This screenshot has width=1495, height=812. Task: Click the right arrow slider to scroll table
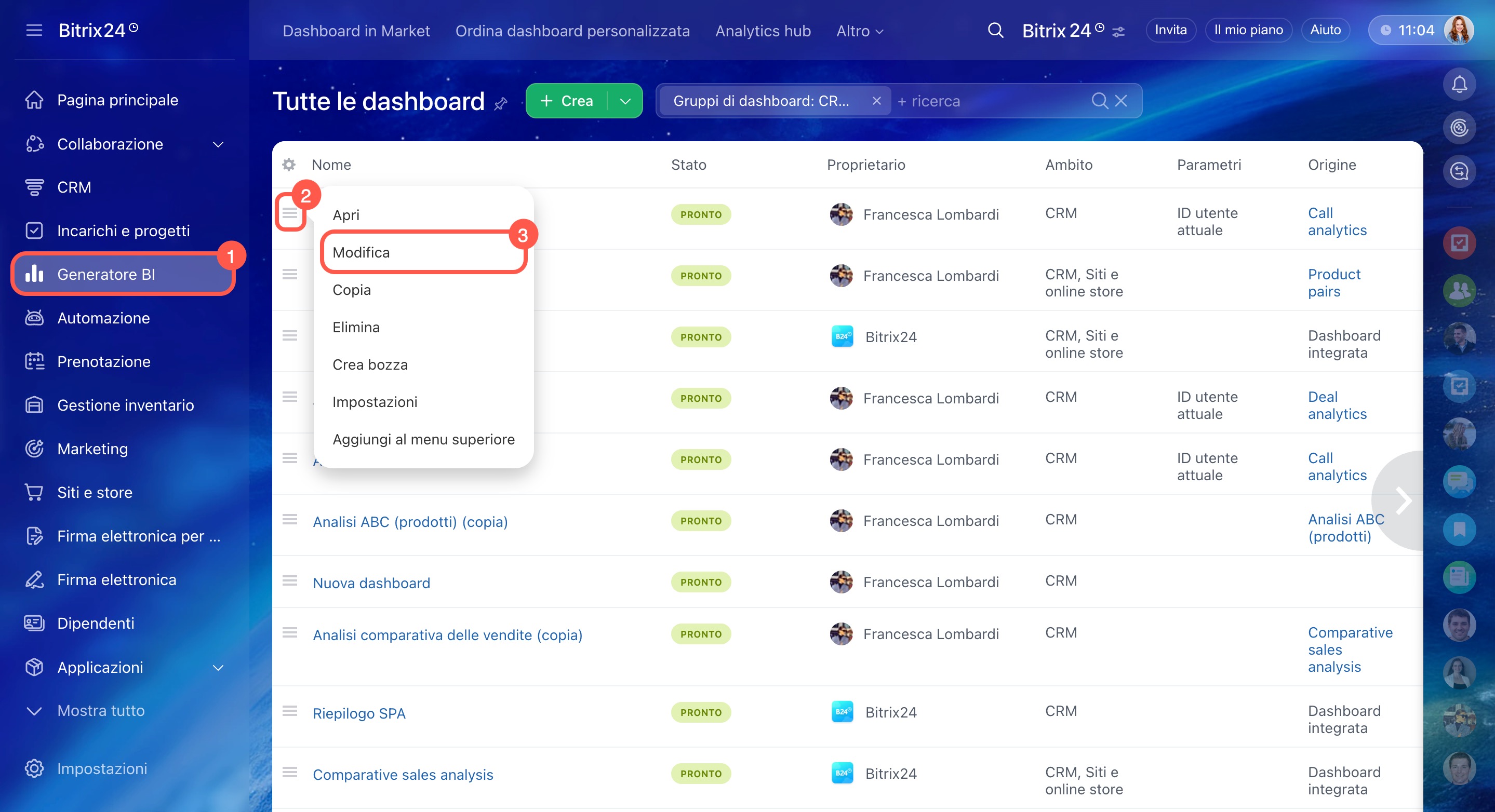(1403, 500)
